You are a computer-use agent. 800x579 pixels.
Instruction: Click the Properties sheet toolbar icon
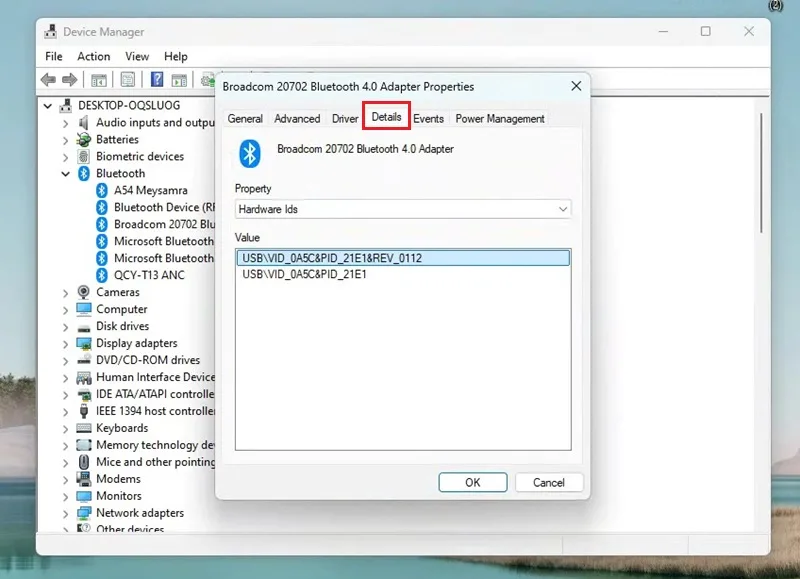click(x=128, y=80)
